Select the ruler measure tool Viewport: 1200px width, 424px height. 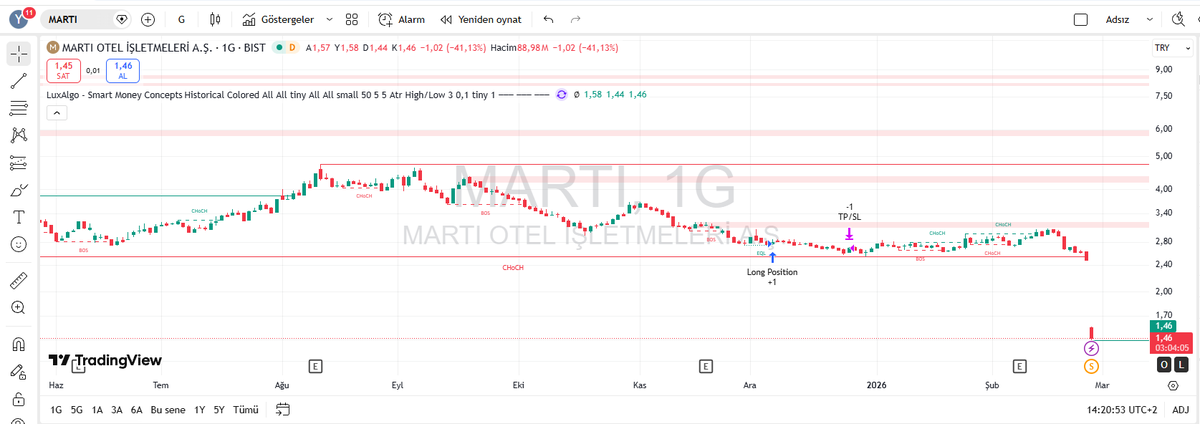[18, 280]
